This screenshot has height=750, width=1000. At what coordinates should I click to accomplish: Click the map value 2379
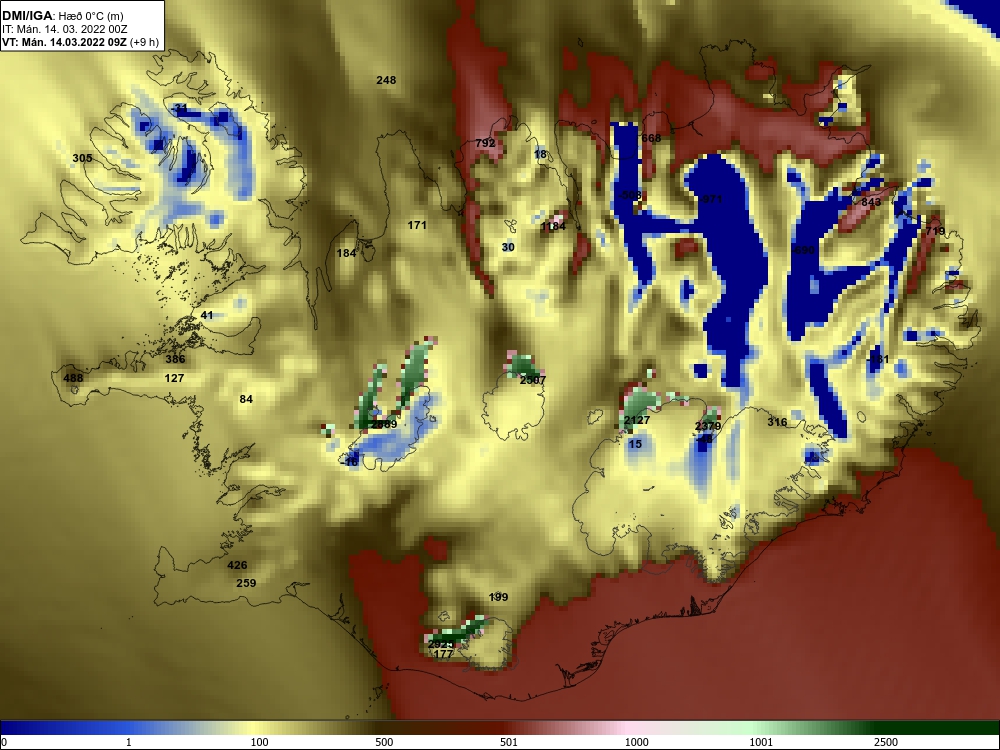(x=708, y=426)
